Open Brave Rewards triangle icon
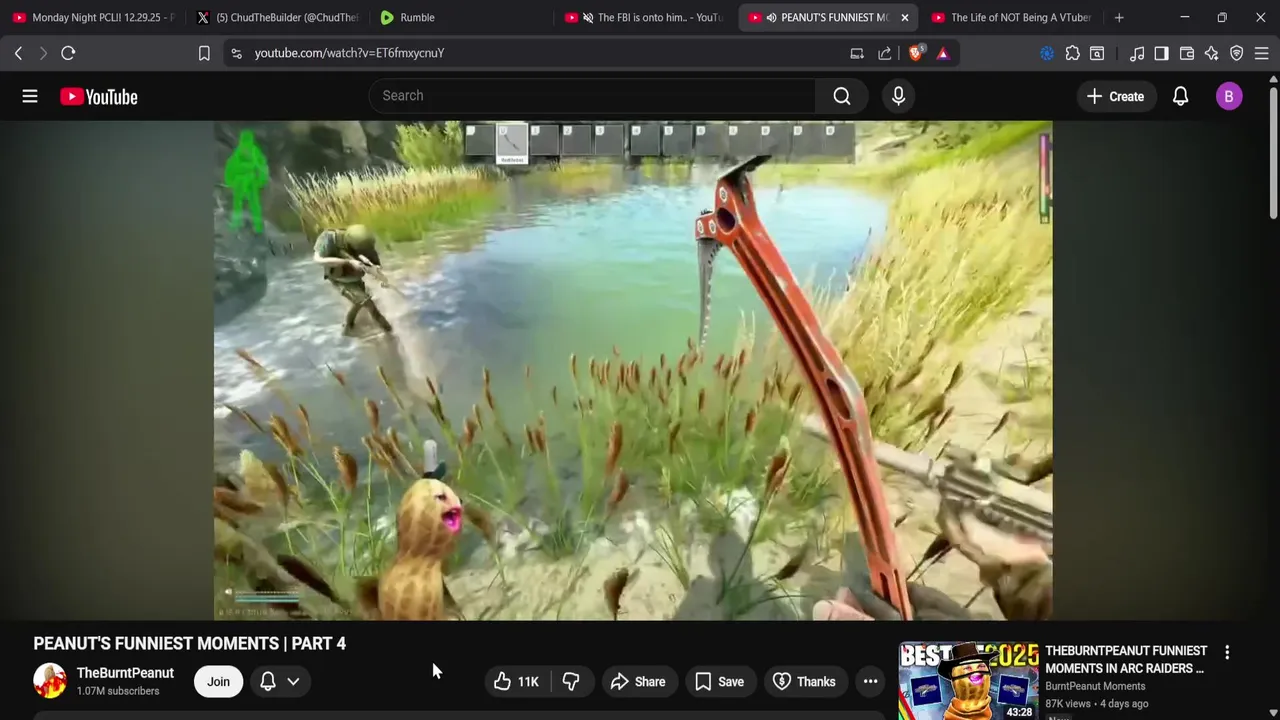The image size is (1280, 720). click(943, 53)
